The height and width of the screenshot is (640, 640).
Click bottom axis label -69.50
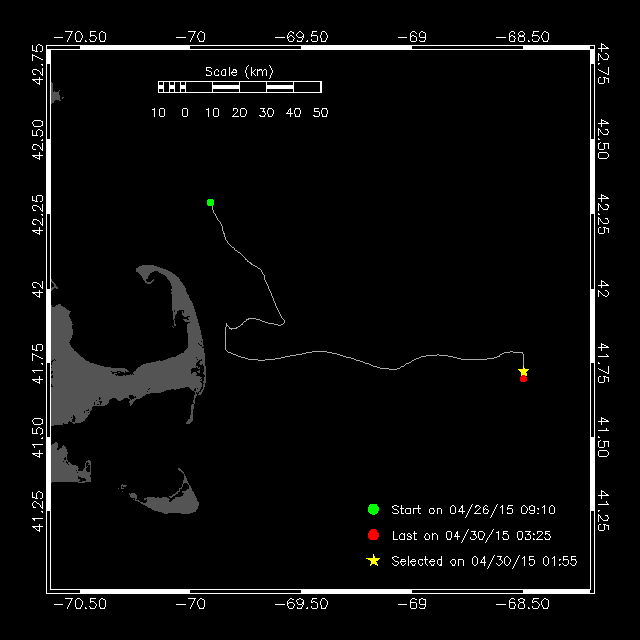point(301,604)
